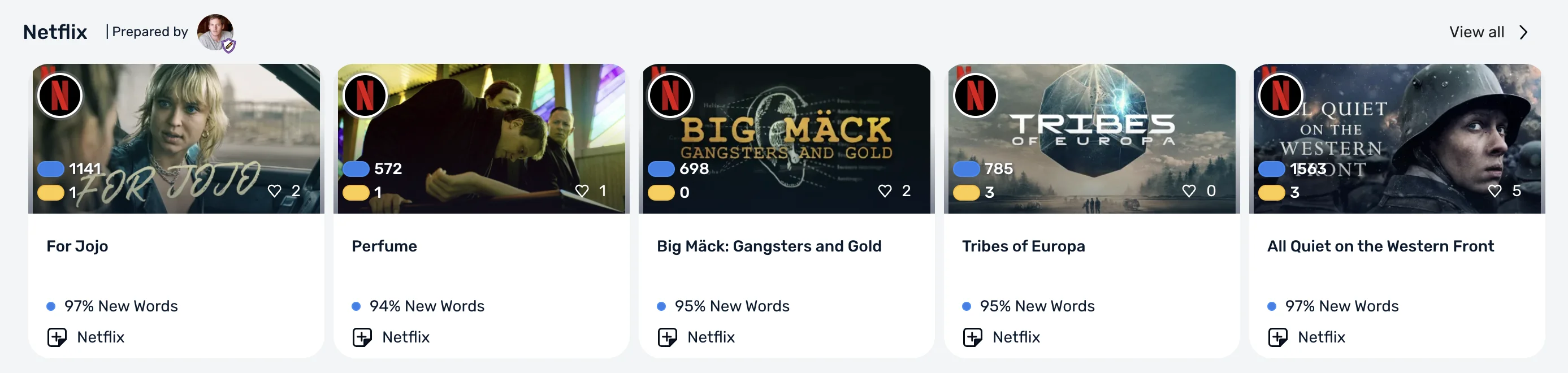Viewport: 1568px width, 373px height.
Task: Open All Quiet on the Western Front title
Action: coord(1380,246)
